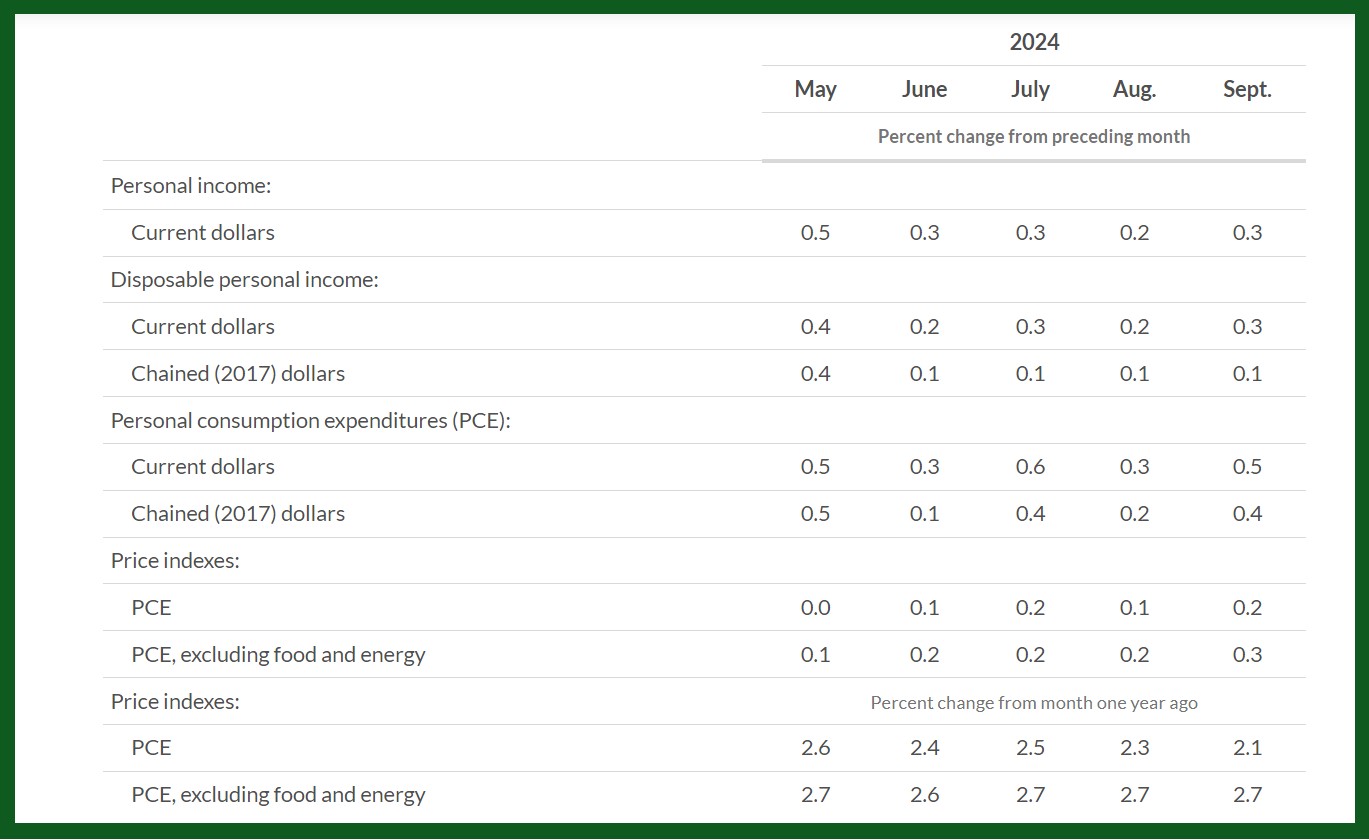The width and height of the screenshot is (1369, 840).
Task: Click PCE current dollars July value 0.6
Action: click(x=1030, y=466)
